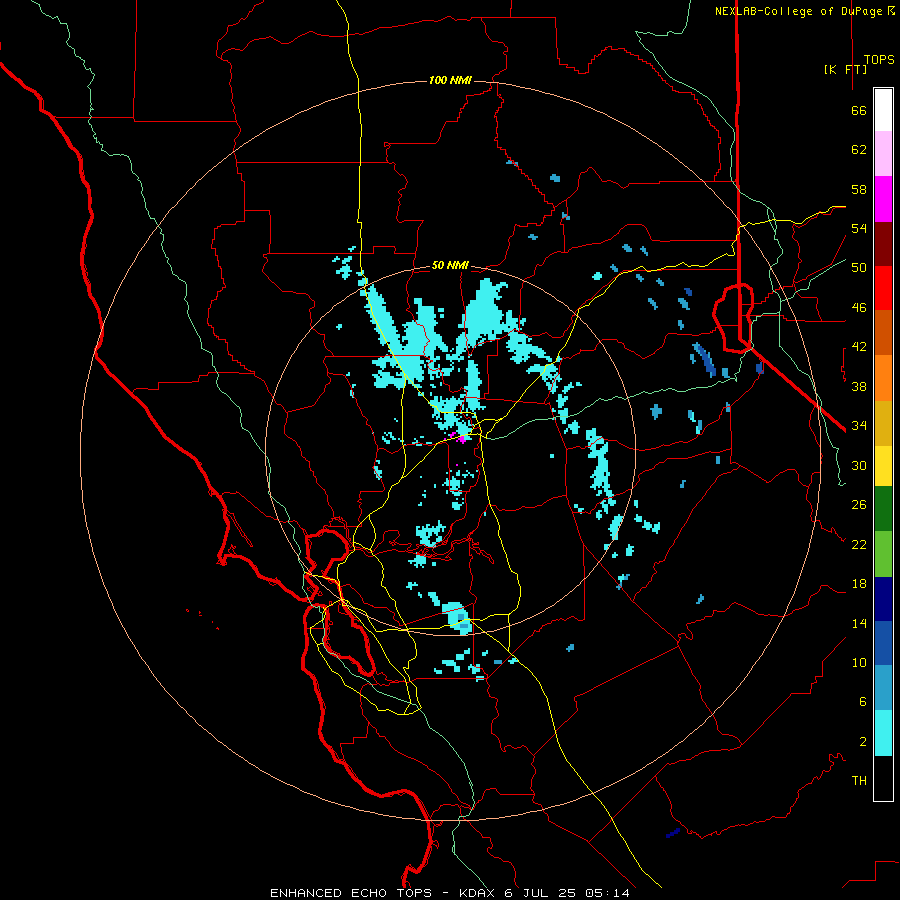Click the legend value 46
900x900 pixels.
(859, 308)
